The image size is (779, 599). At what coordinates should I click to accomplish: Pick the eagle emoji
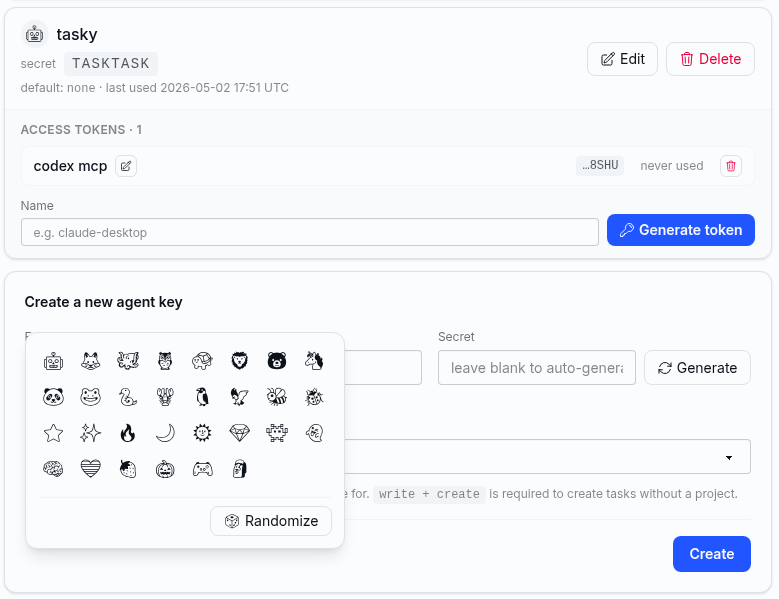click(239, 397)
